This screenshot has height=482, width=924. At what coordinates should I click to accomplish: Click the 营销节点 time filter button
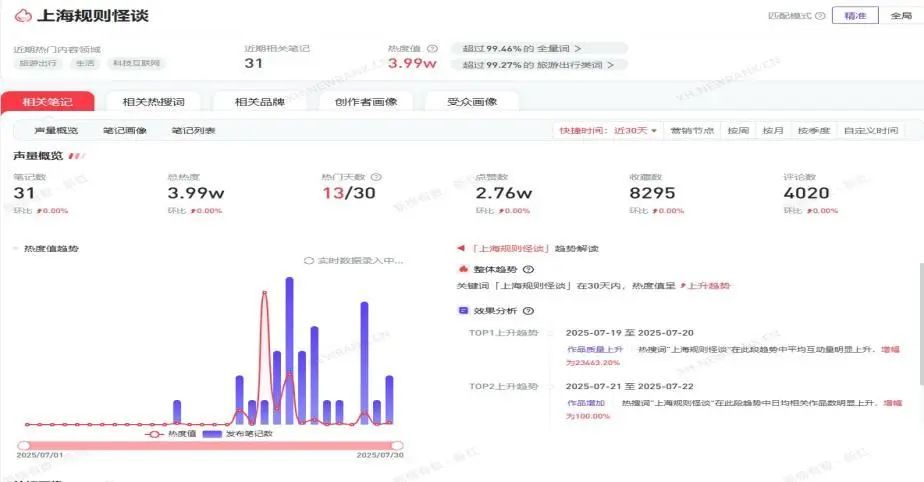click(693, 131)
